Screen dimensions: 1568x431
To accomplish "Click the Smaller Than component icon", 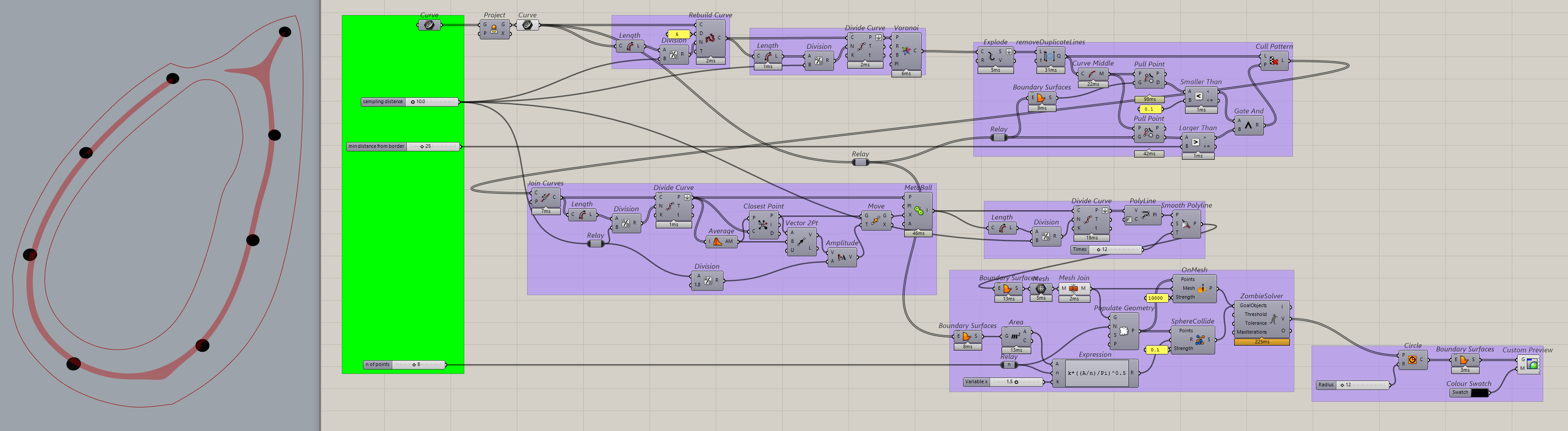I will [1198, 96].
